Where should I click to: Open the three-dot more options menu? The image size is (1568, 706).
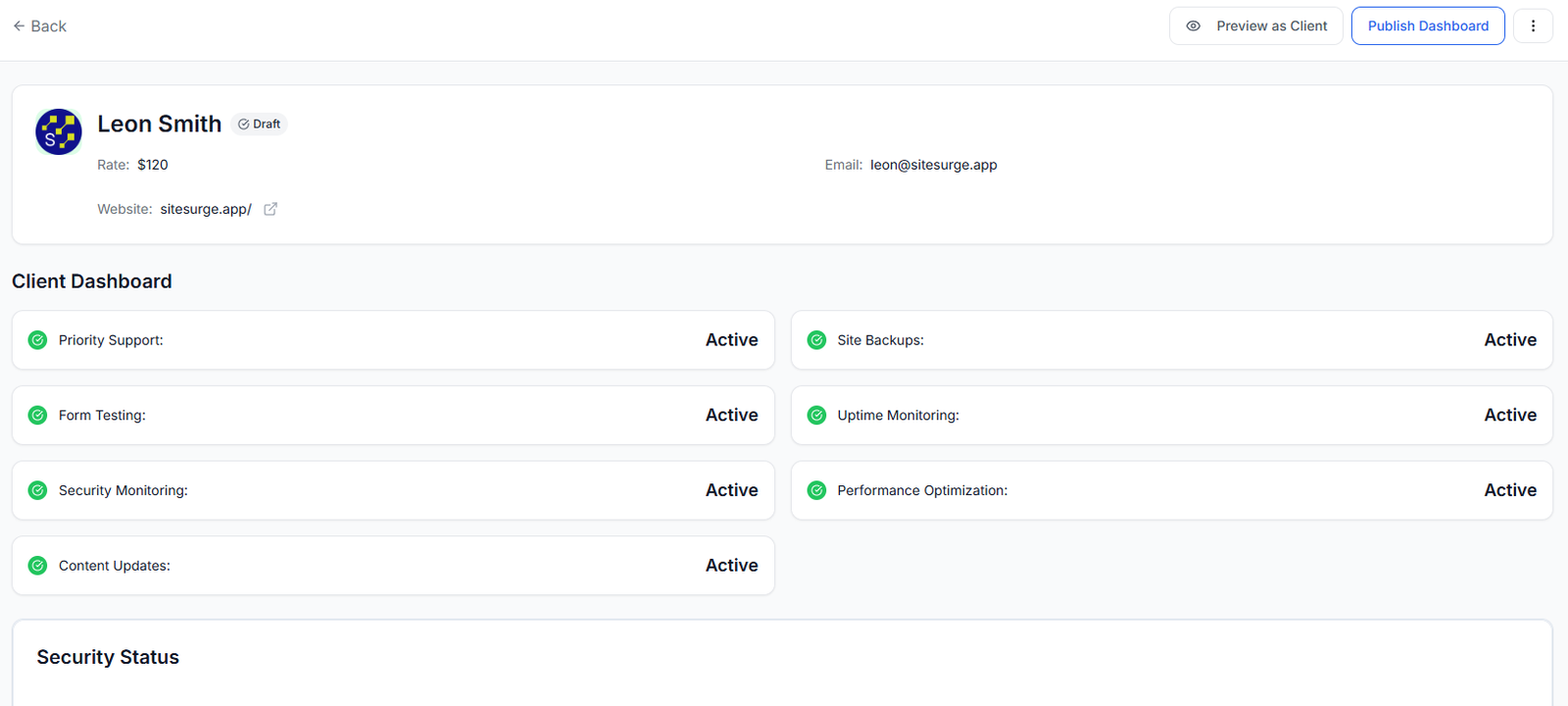(x=1533, y=26)
